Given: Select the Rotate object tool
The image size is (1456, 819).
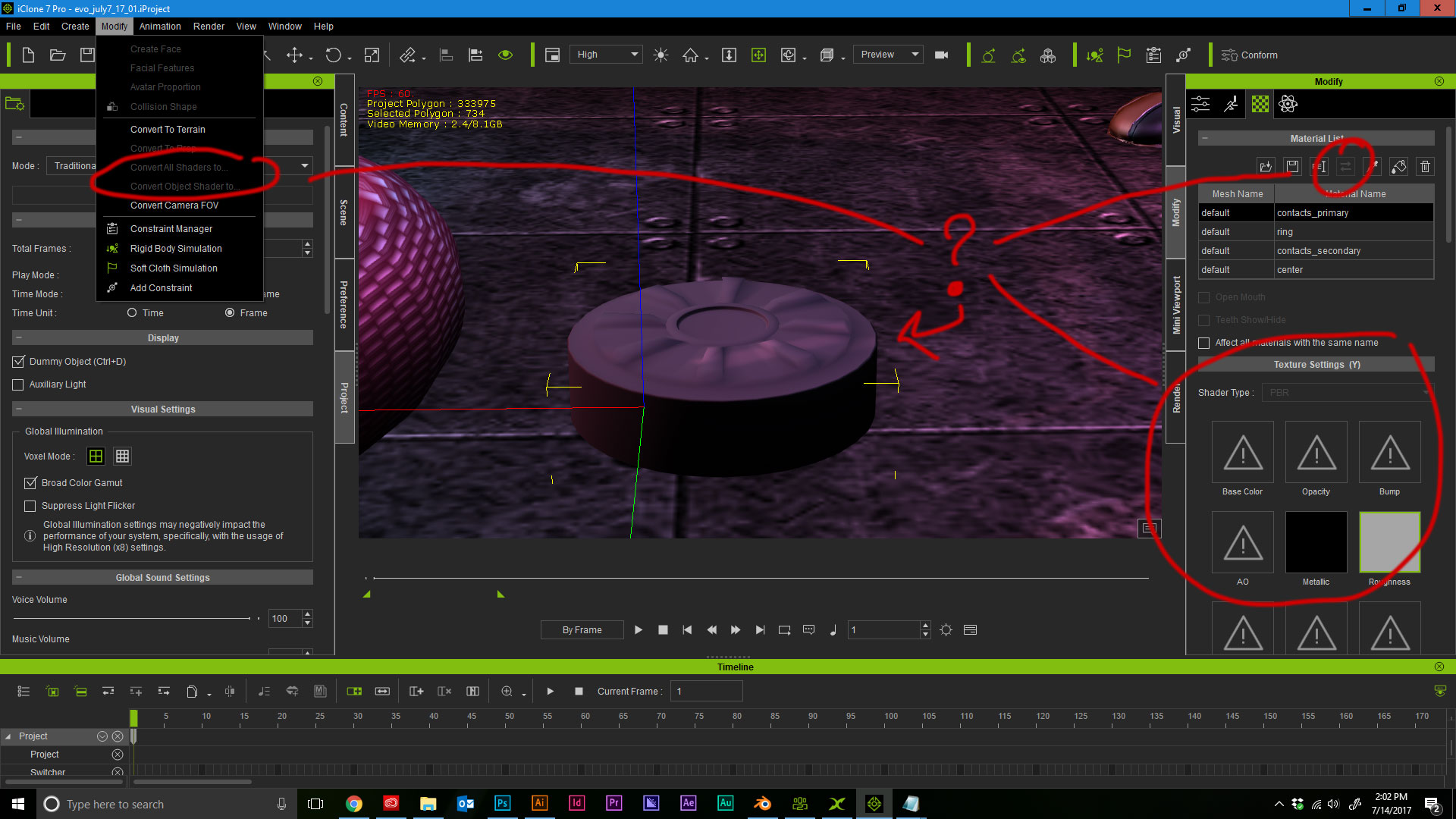Looking at the screenshot, I should pyautogui.click(x=333, y=55).
